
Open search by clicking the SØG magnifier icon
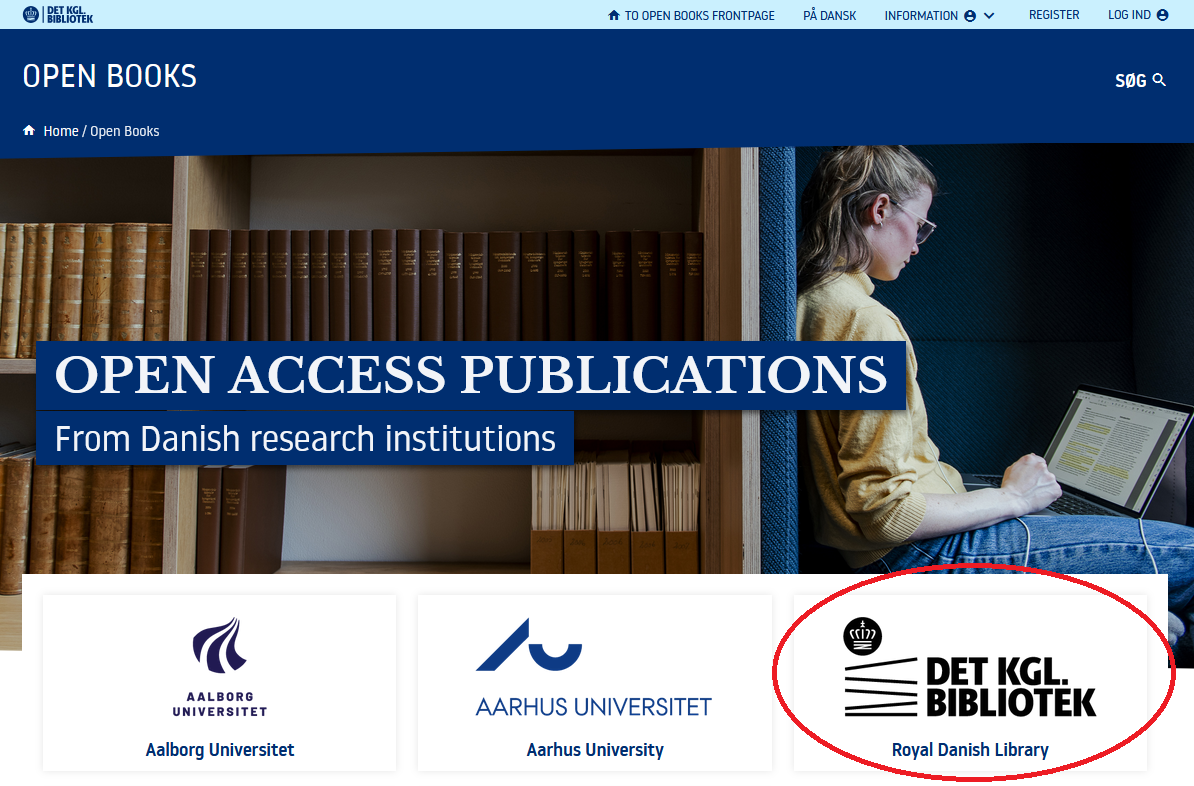[x=1159, y=79]
